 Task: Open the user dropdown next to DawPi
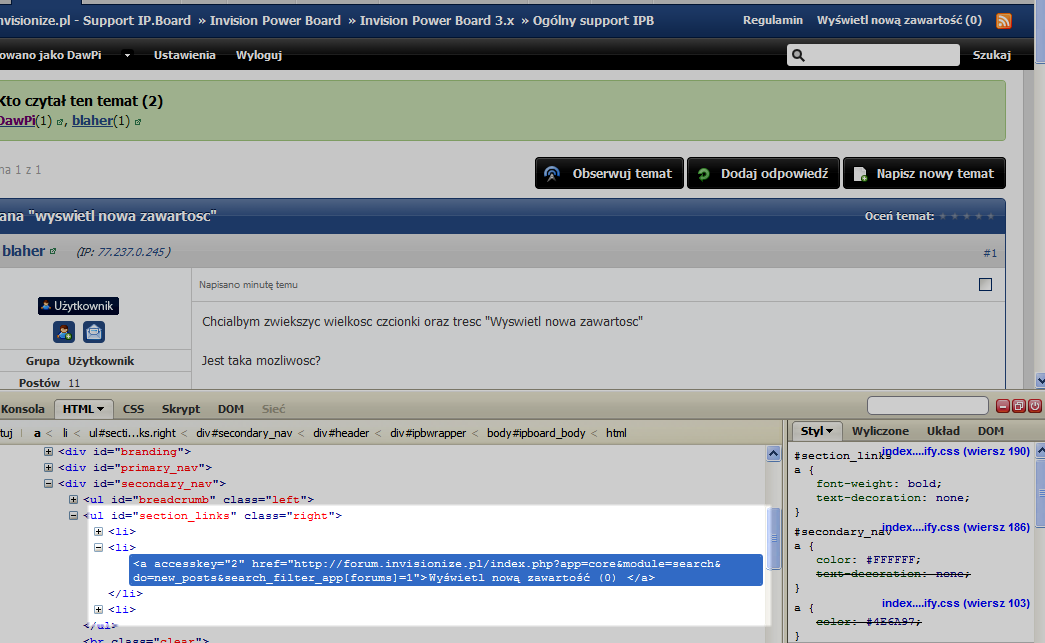127,56
